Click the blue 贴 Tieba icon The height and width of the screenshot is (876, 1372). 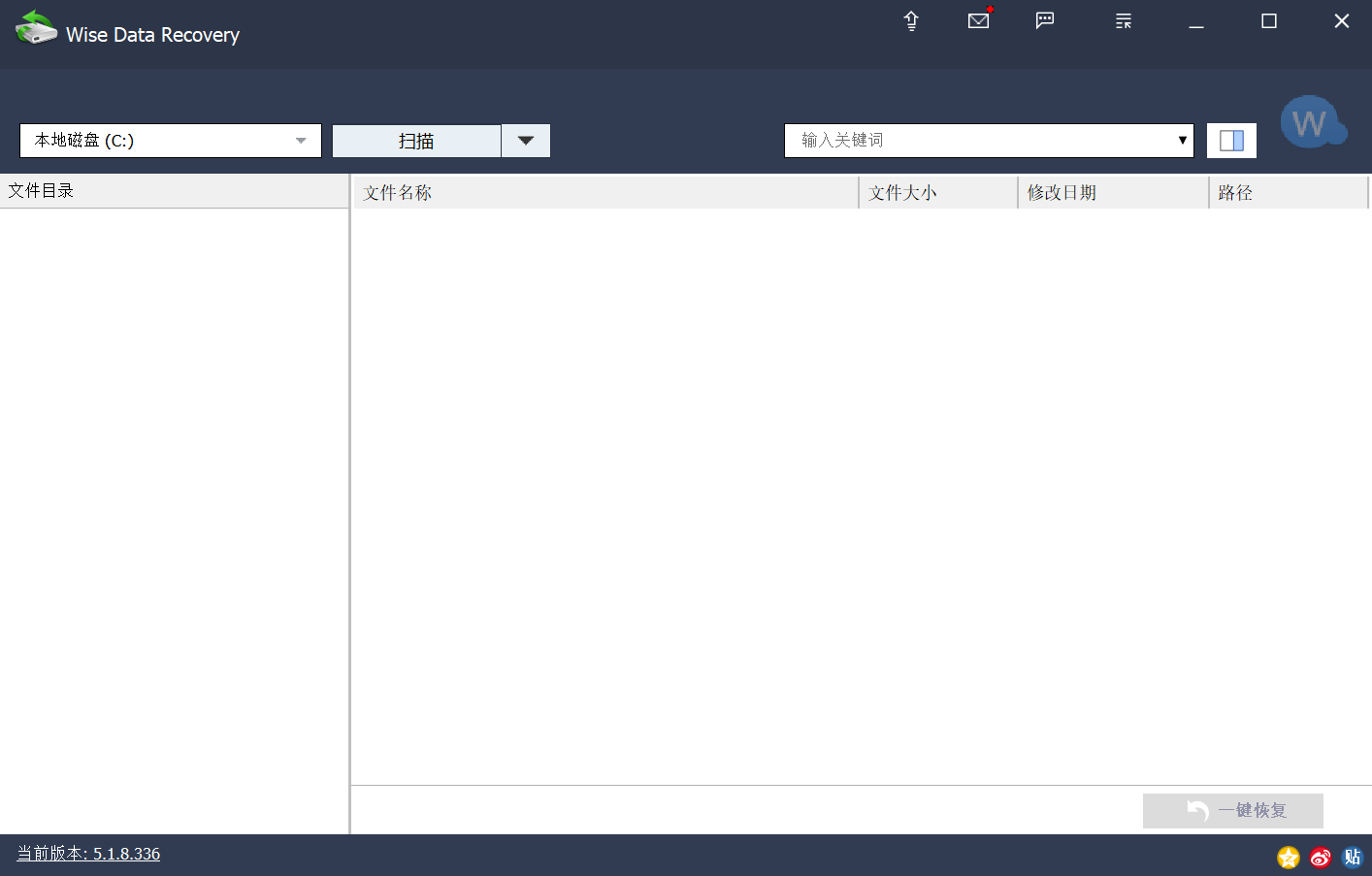point(1353,857)
